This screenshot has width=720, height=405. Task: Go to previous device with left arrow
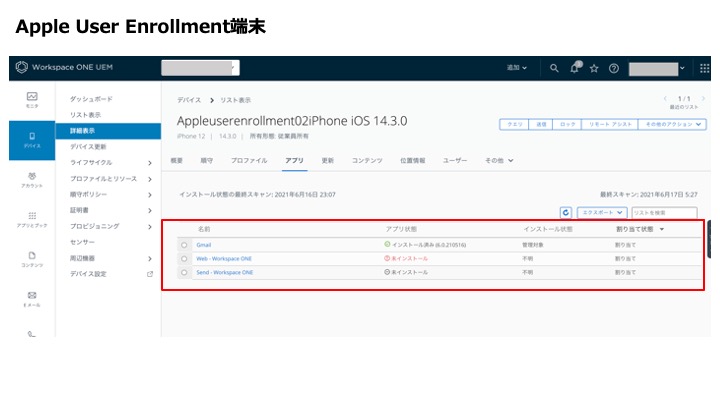pyautogui.click(x=665, y=99)
